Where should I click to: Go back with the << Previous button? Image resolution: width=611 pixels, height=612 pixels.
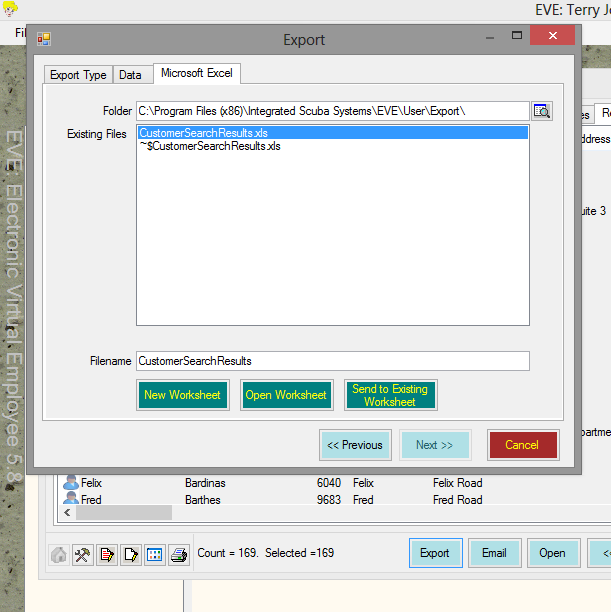pyautogui.click(x=355, y=445)
